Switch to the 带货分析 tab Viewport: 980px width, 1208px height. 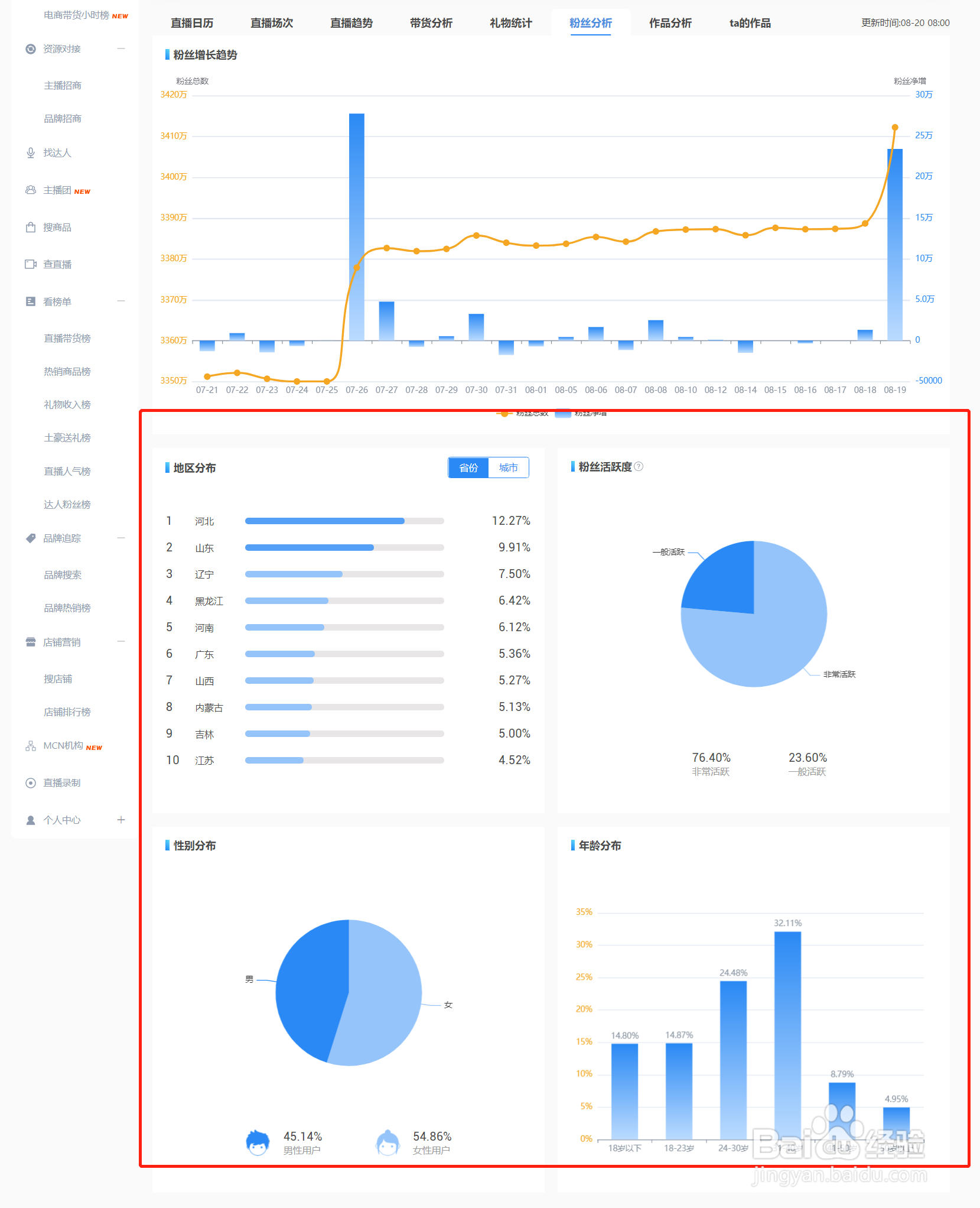431,23
